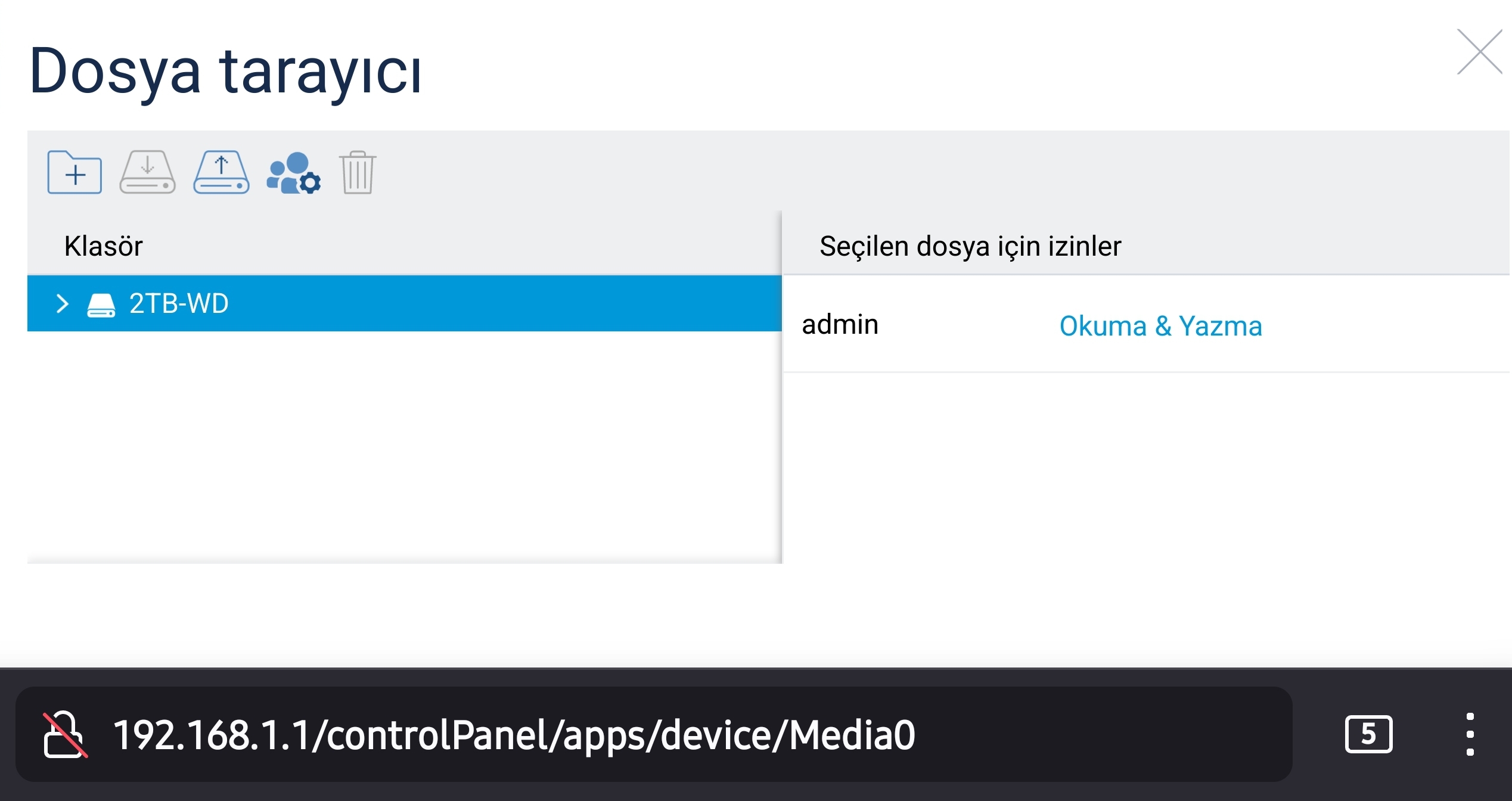Click the Seçilen dosya için izinler header

point(970,246)
